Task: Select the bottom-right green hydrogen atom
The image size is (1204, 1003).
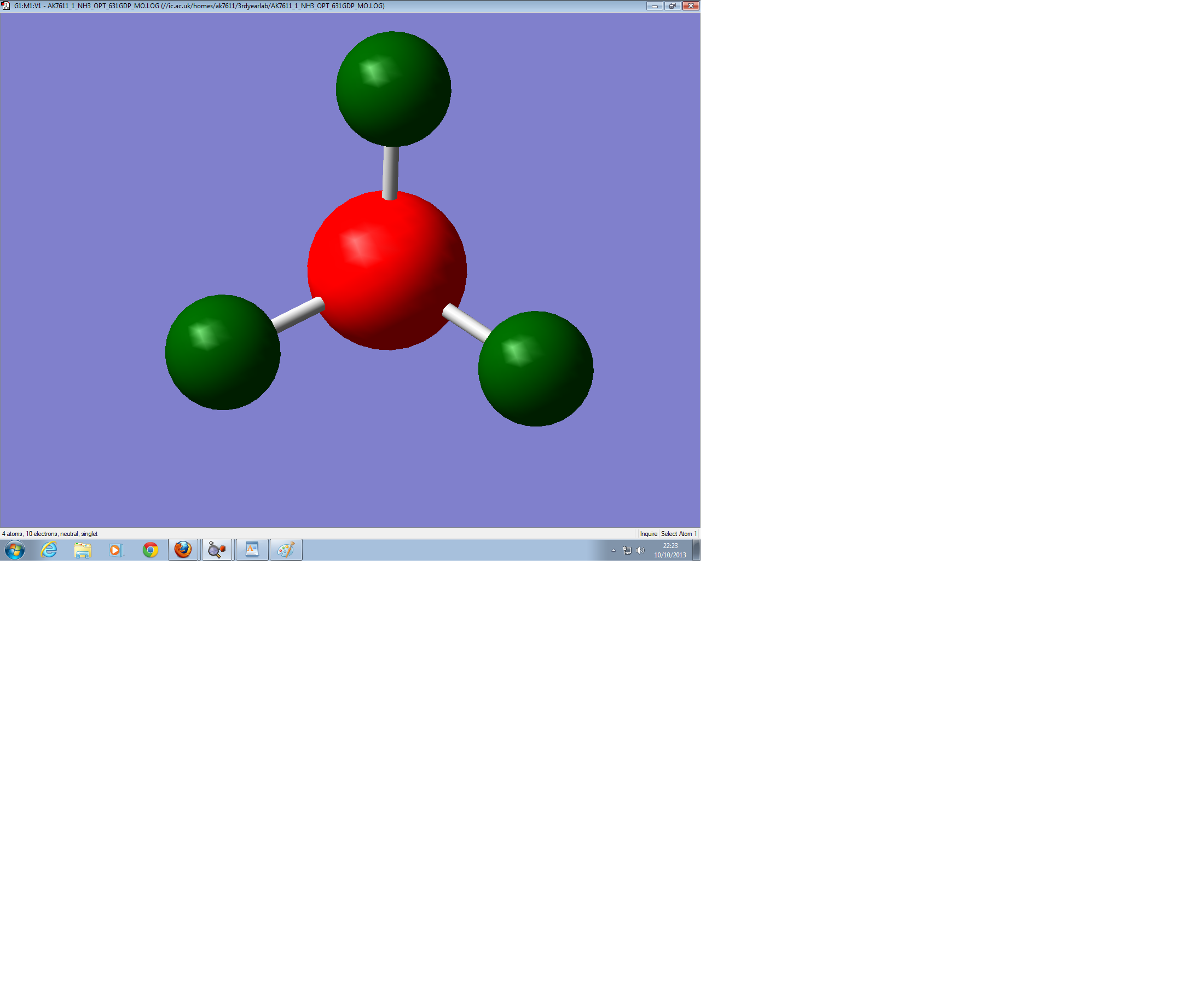Action: [x=535, y=369]
